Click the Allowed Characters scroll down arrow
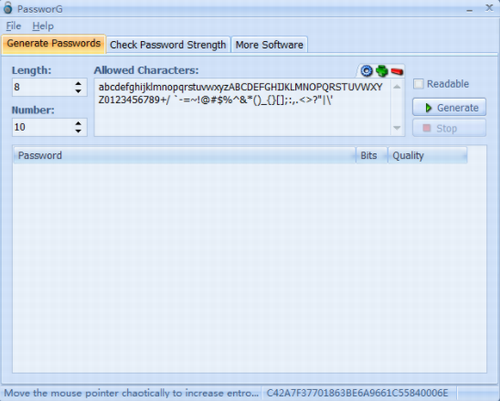The height and width of the screenshot is (401, 500). pos(397,128)
